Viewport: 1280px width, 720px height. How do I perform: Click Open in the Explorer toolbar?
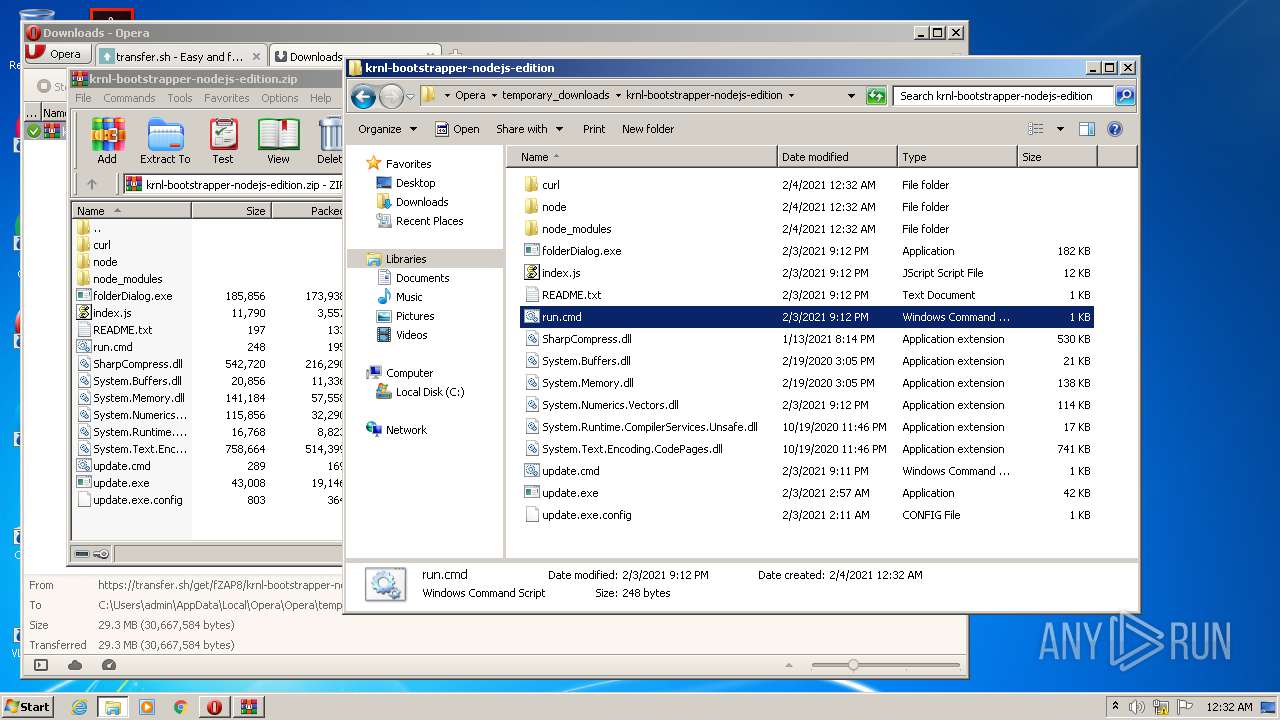point(457,129)
